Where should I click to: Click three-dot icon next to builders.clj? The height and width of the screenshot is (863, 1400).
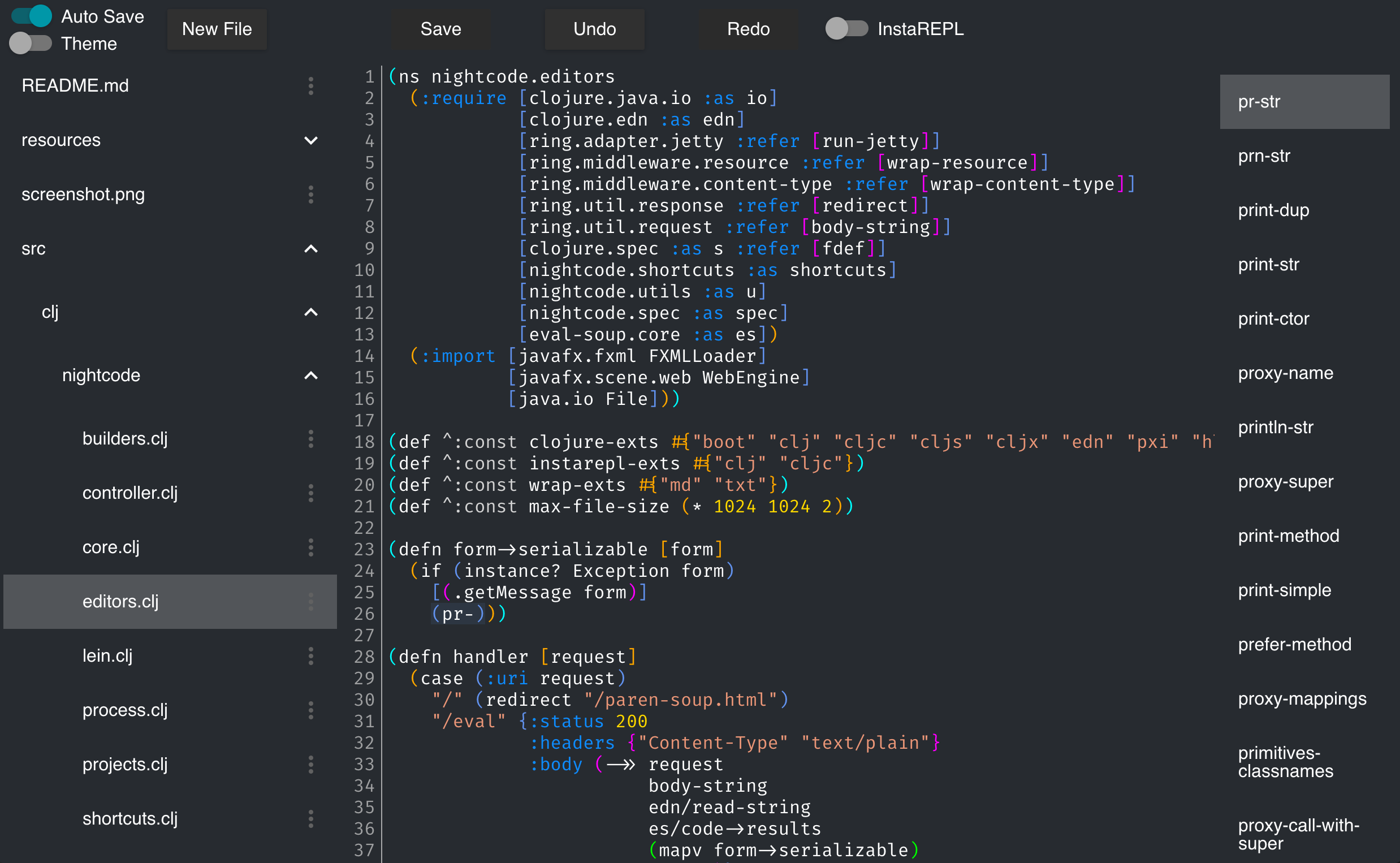pos(311,439)
